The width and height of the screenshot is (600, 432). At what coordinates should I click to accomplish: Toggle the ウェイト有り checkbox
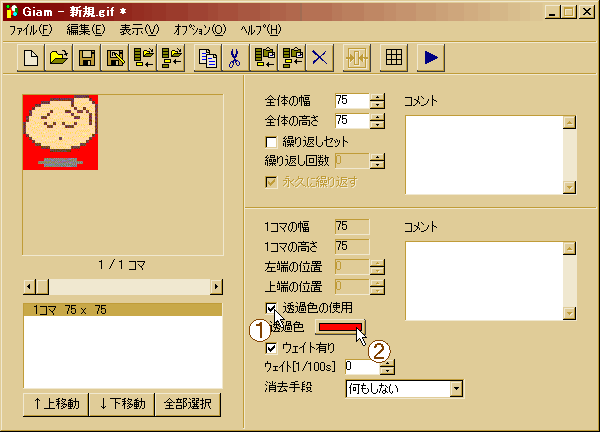[271, 349]
